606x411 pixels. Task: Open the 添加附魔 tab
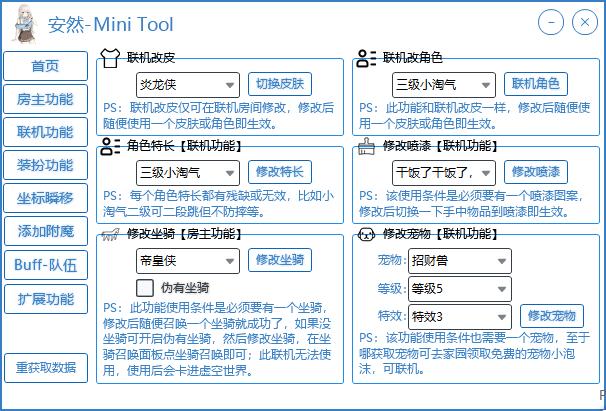pyautogui.click(x=46, y=231)
